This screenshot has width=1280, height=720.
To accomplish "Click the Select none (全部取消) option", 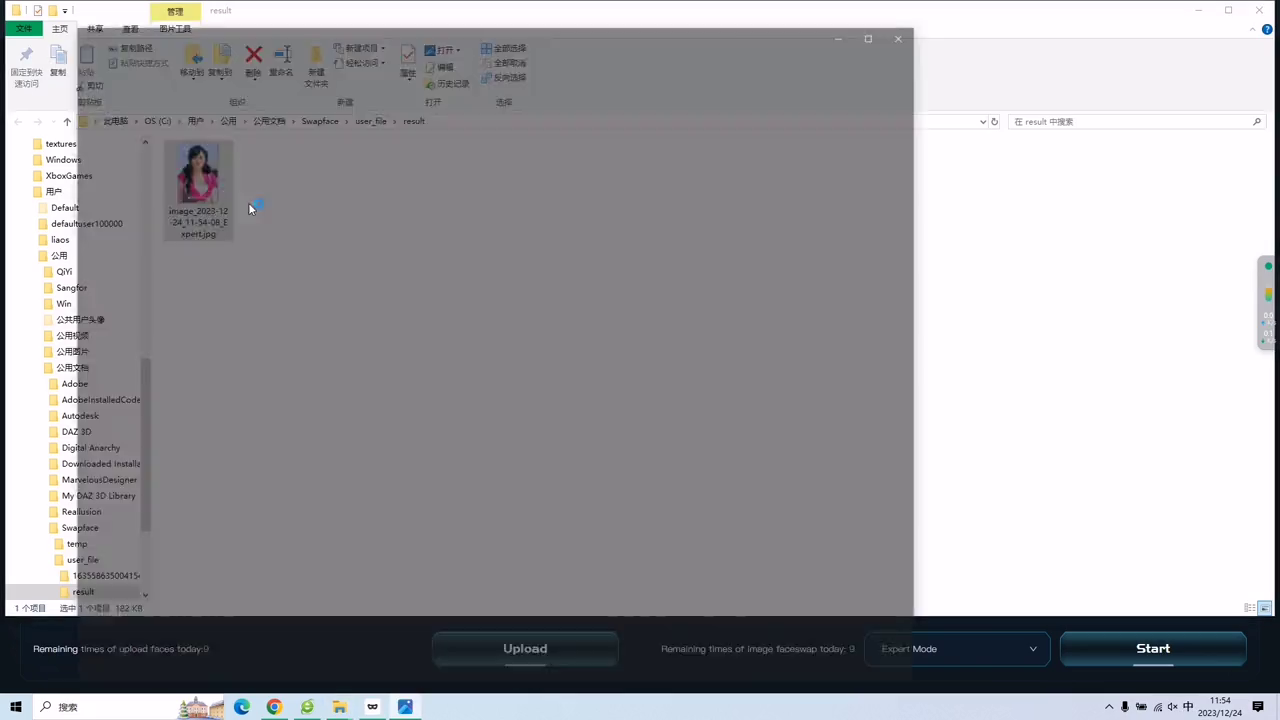I will [x=503, y=63].
